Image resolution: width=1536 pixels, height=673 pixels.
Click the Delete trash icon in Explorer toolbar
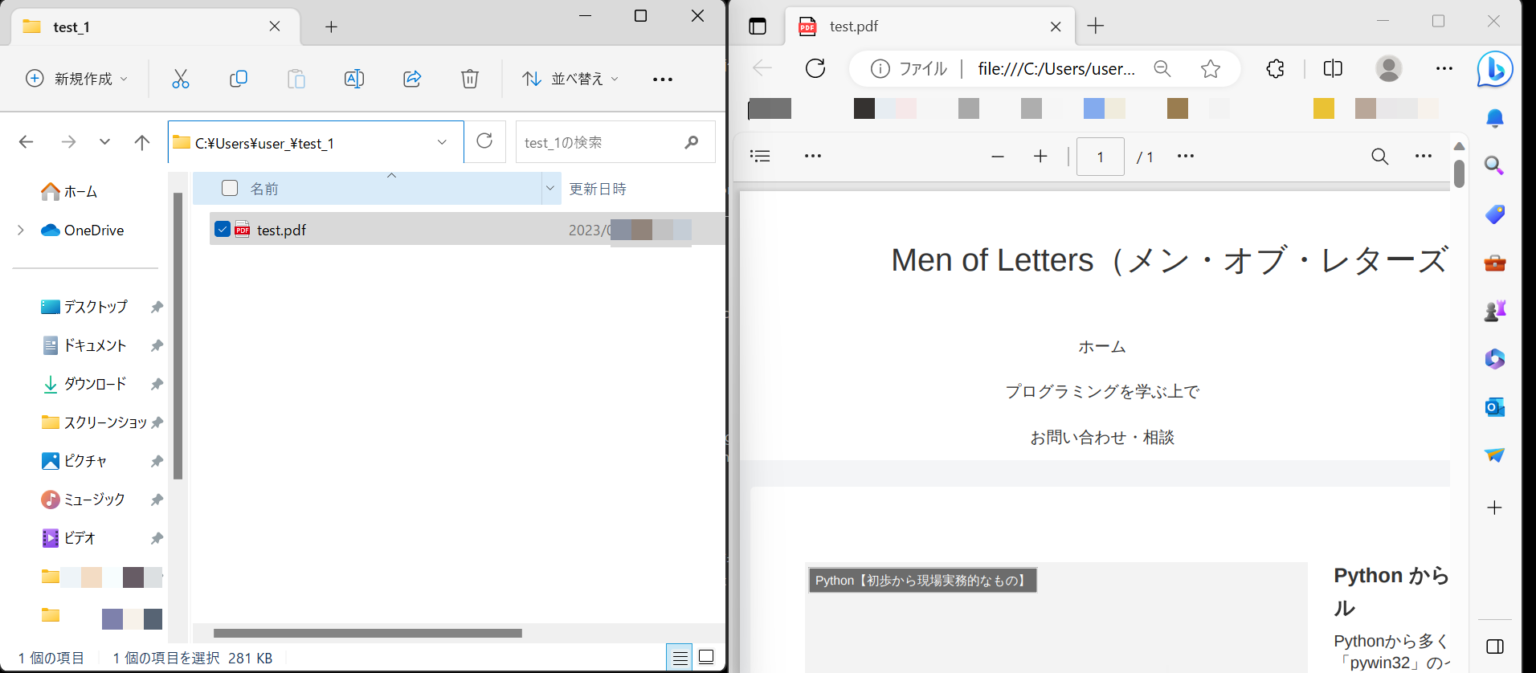click(x=469, y=78)
